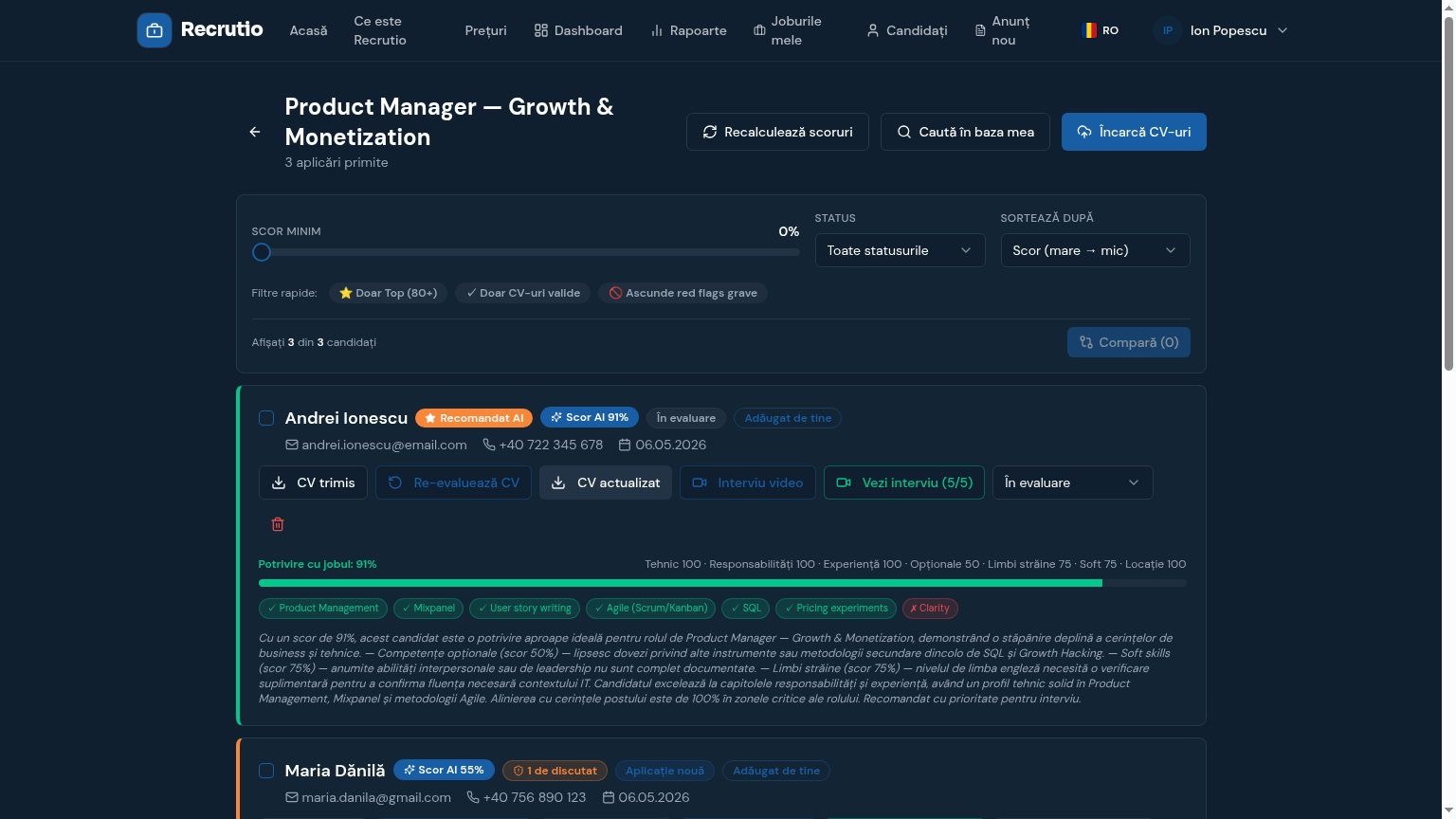Click 'Vezi interviu (5/5)' button
Image resolution: width=1456 pixels, height=819 pixels.
tap(904, 482)
